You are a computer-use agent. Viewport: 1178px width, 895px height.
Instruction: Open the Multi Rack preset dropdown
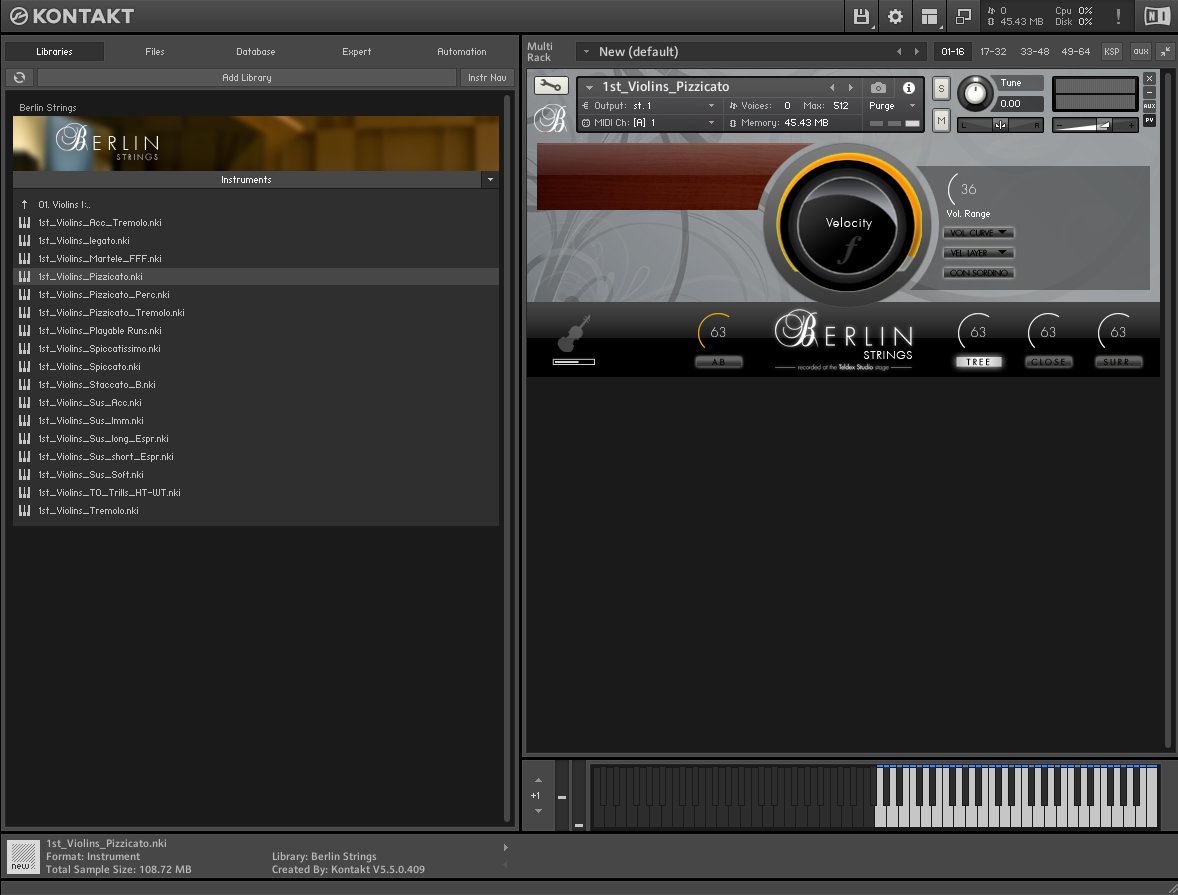pyautogui.click(x=586, y=52)
